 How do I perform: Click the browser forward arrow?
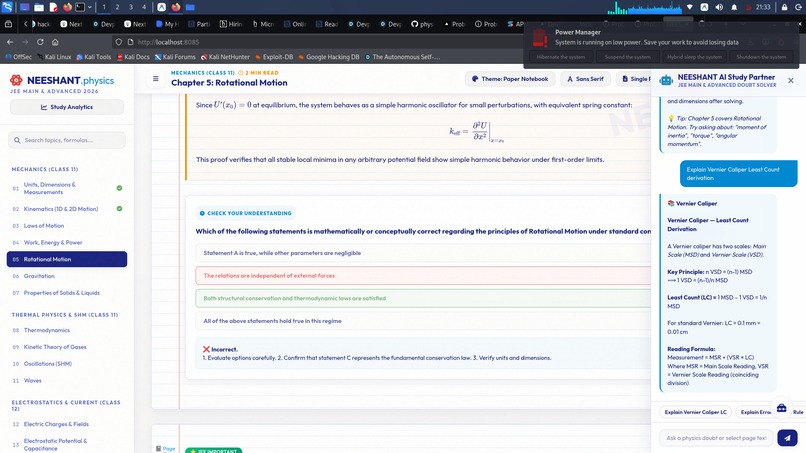(x=25, y=42)
